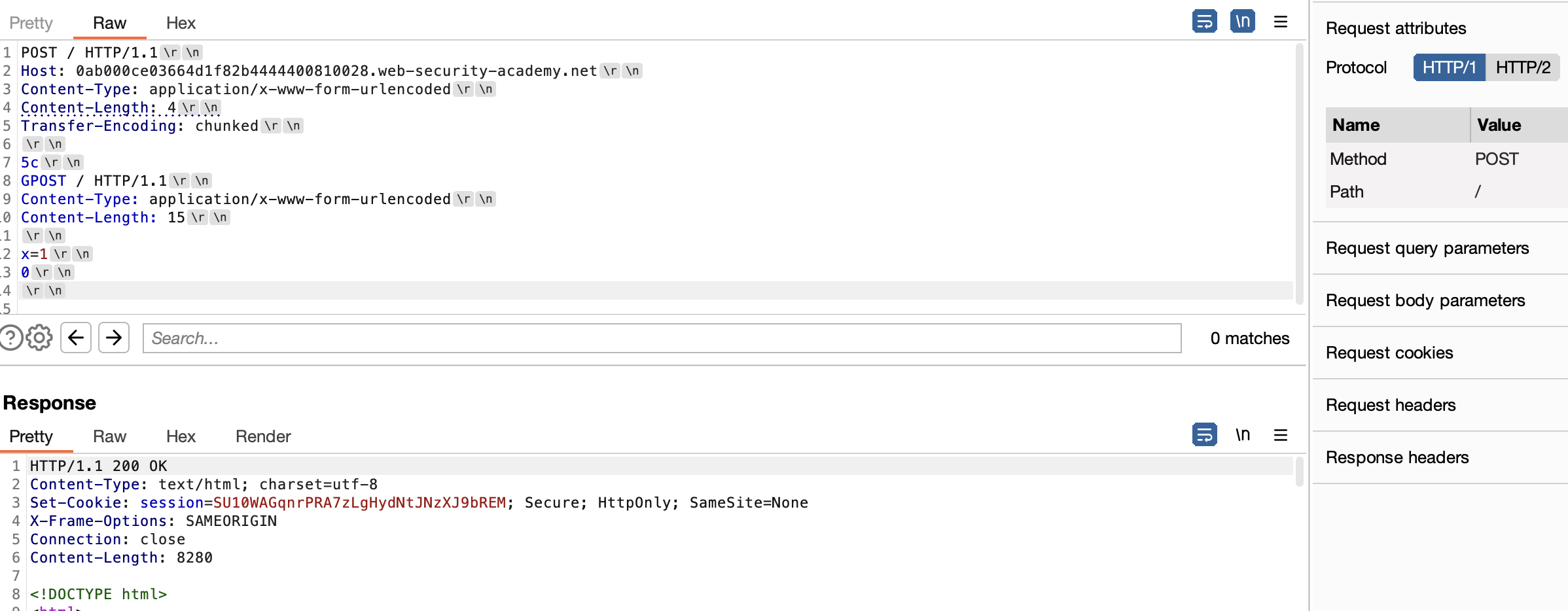The image size is (1568, 611).
Task: Open the request editor options menu
Action: pos(1281,22)
